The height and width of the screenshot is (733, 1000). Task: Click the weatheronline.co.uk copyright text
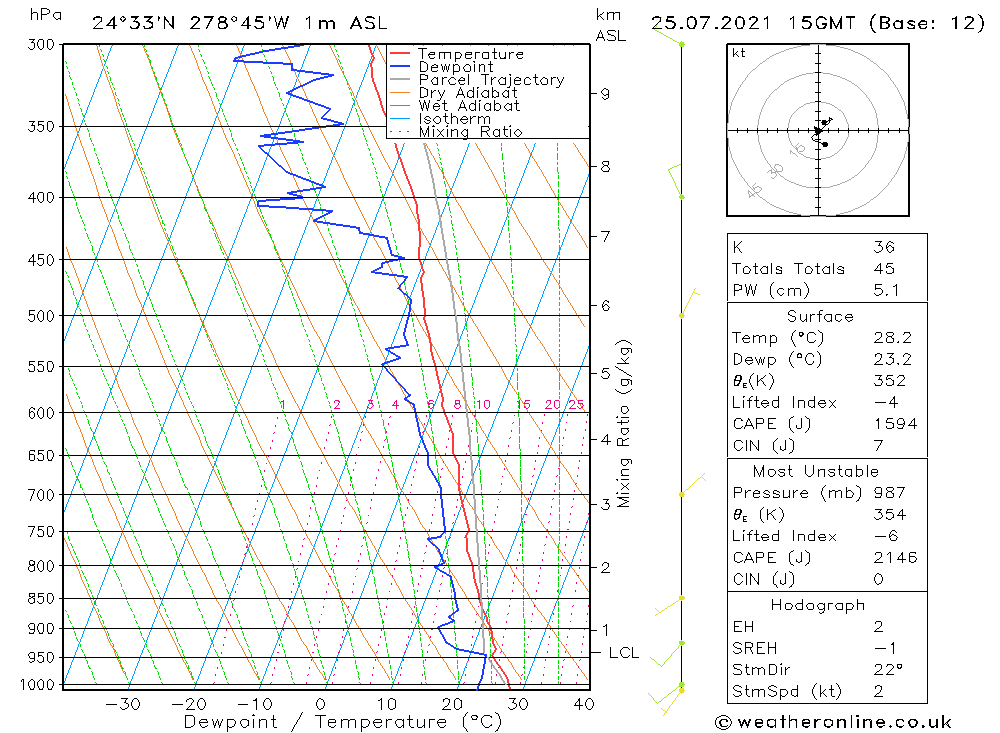tap(833, 722)
